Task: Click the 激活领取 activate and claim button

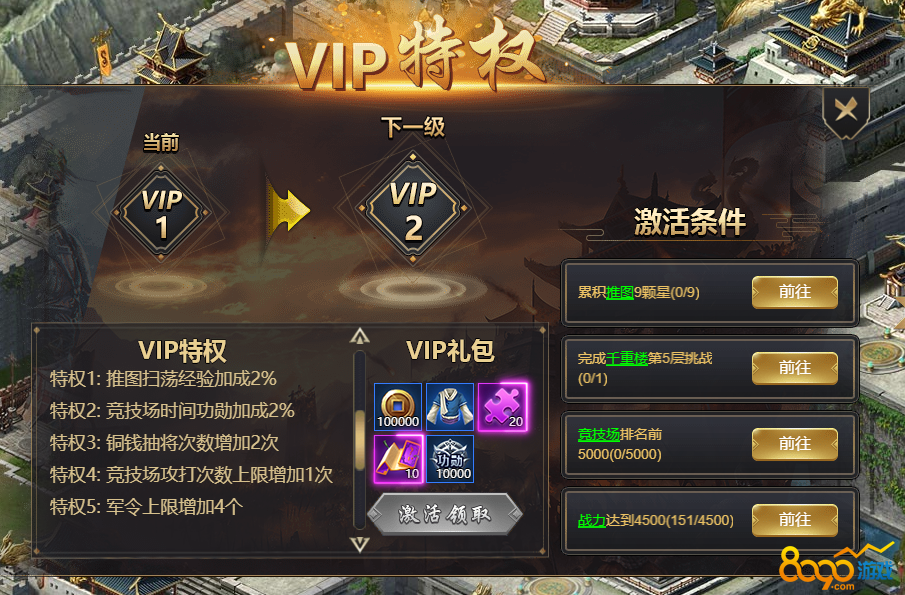Action: tap(444, 514)
